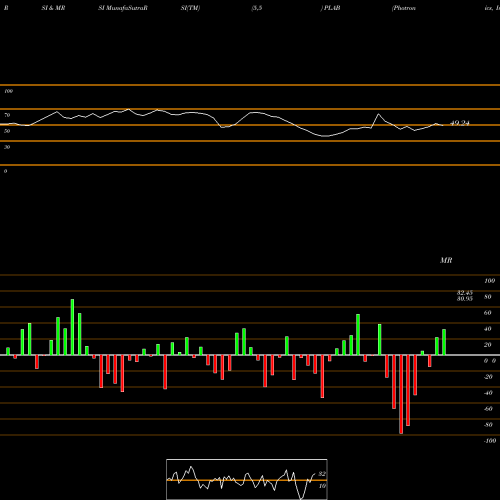Click the 82.45 value in MR chart
Screen dimensions: 500x500
(465, 293)
